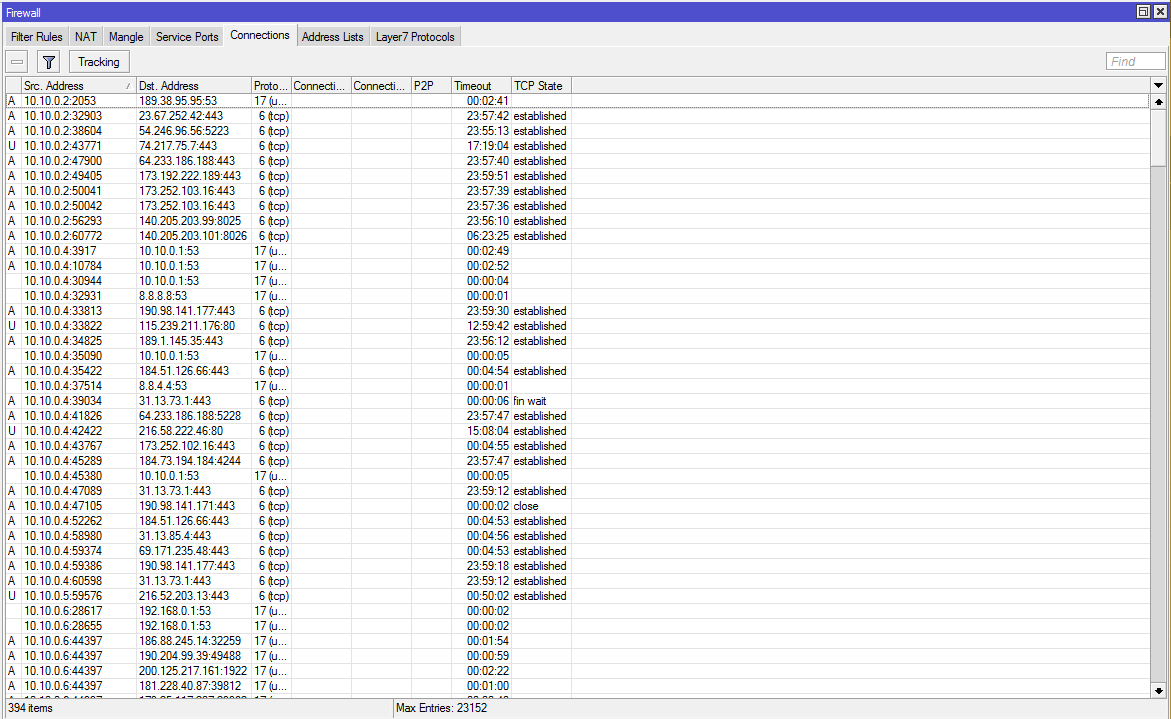Select row with source 10.10.0.4:3917
The image size is (1171, 719).
click(577, 251)
